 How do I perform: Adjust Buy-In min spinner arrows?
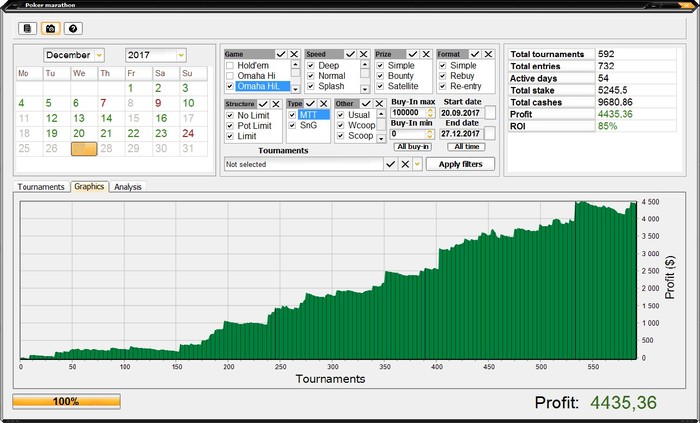[x=430, y=134]
